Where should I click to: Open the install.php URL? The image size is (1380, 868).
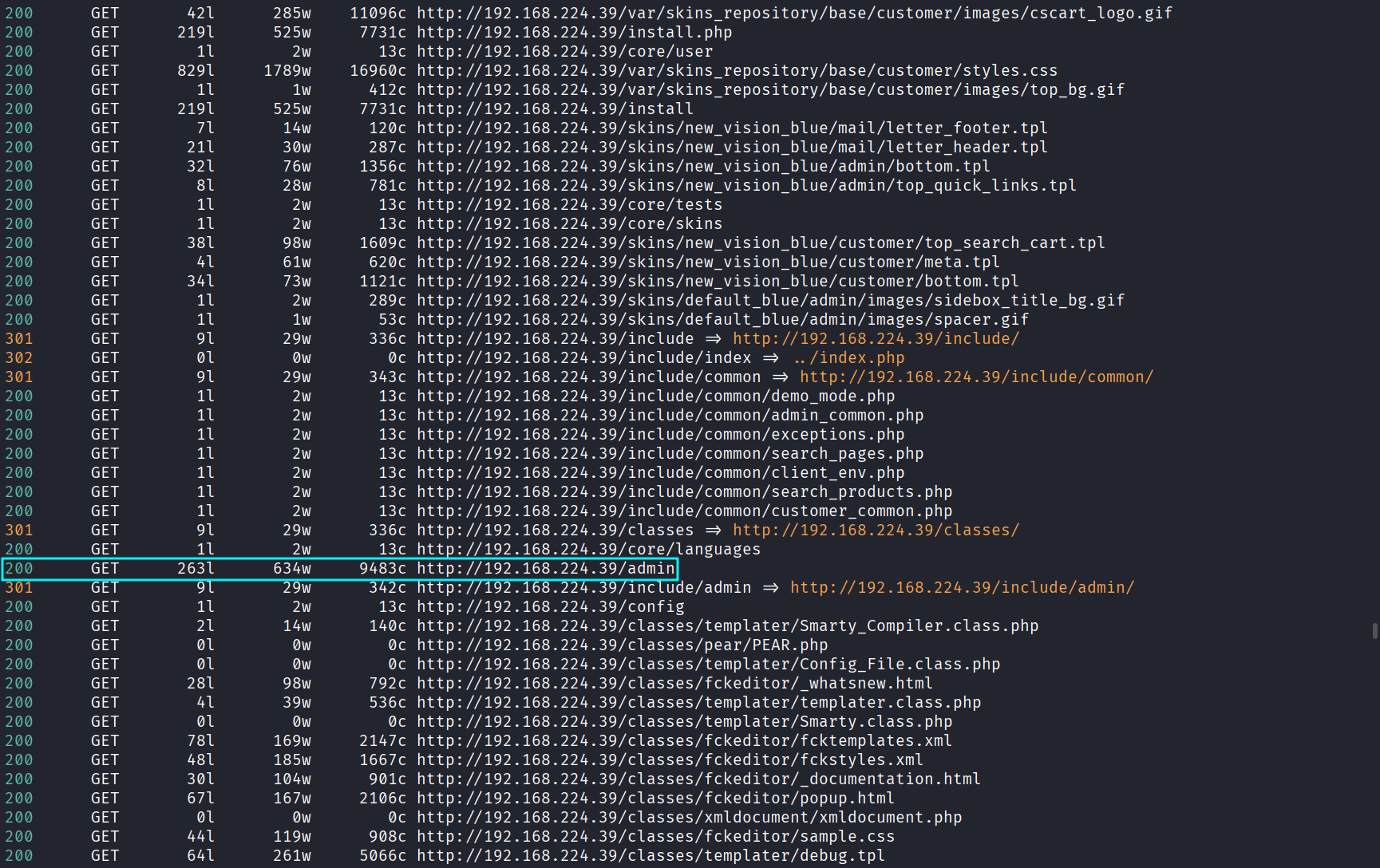tap(574, 33)
